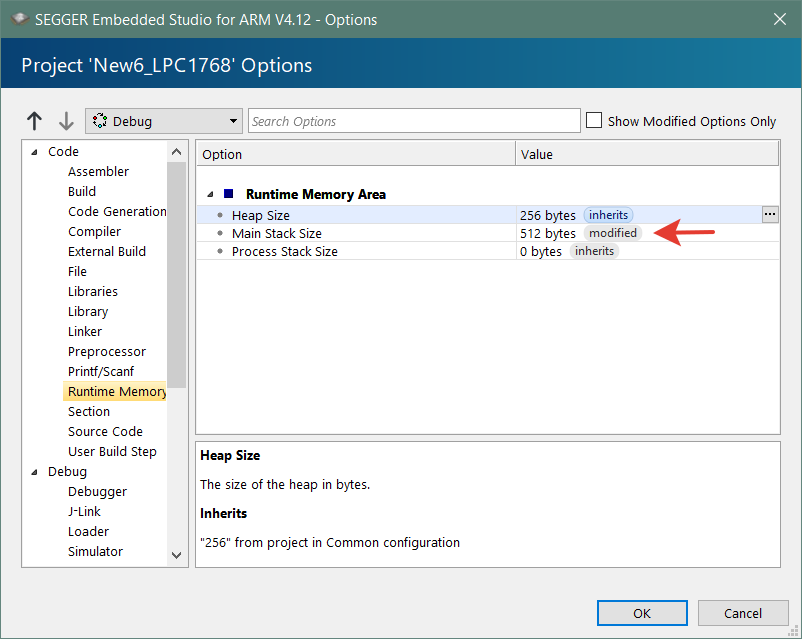
Task: Select Loader in the options tree
Action: 88,532
